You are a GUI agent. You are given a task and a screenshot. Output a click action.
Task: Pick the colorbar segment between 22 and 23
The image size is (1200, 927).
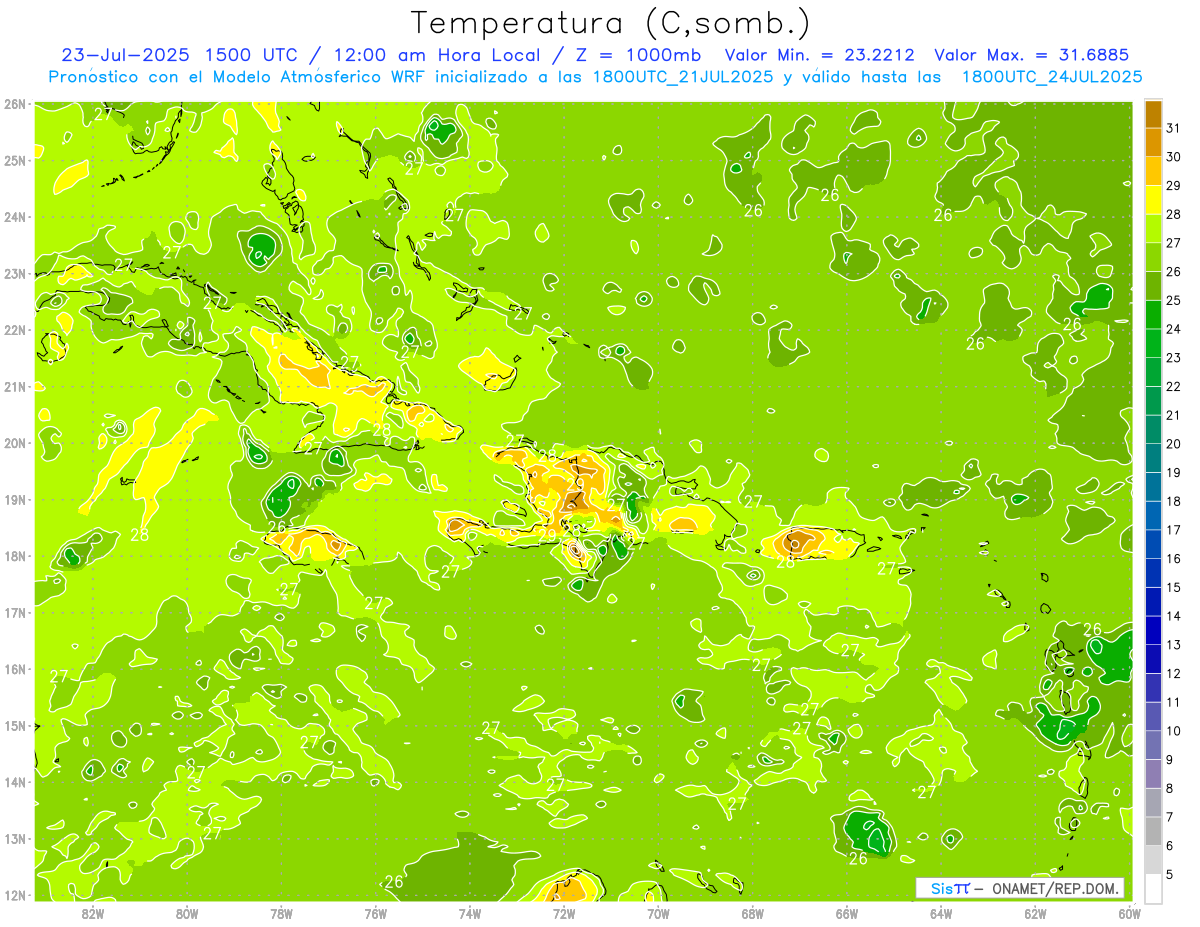(1153, 372)
